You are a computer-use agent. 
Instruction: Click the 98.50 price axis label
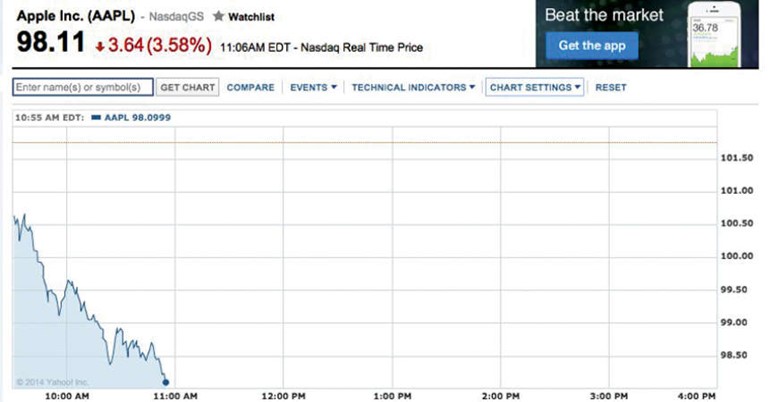pyautogui.click(x=734, y=355)
